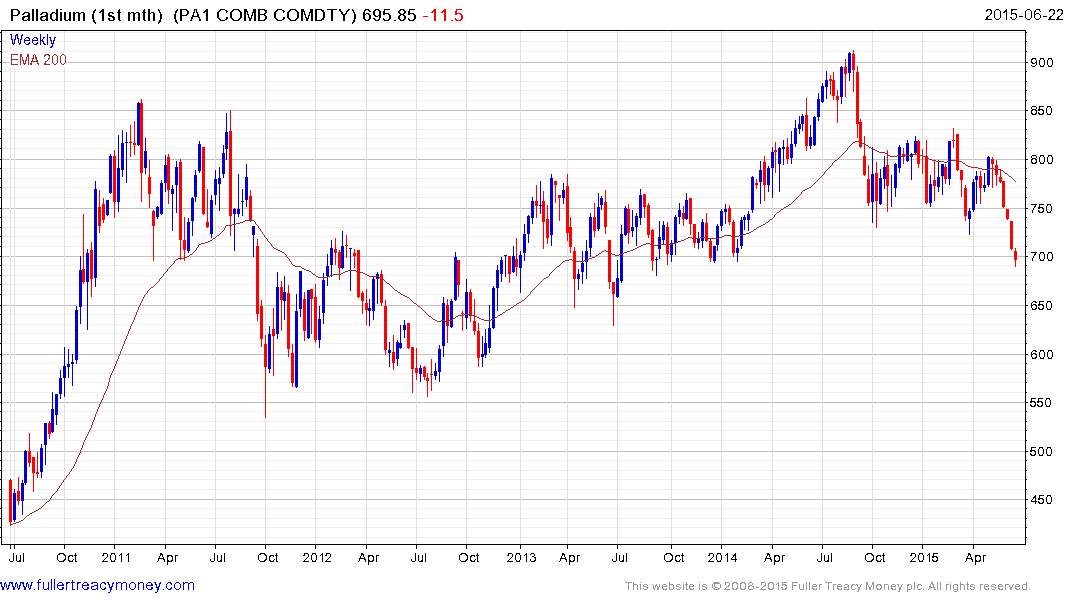Image resolution: width=1075 pixels, height=600 pixels.
Task: Click the 650 price axis label
Action: [x=1041, y=305]
